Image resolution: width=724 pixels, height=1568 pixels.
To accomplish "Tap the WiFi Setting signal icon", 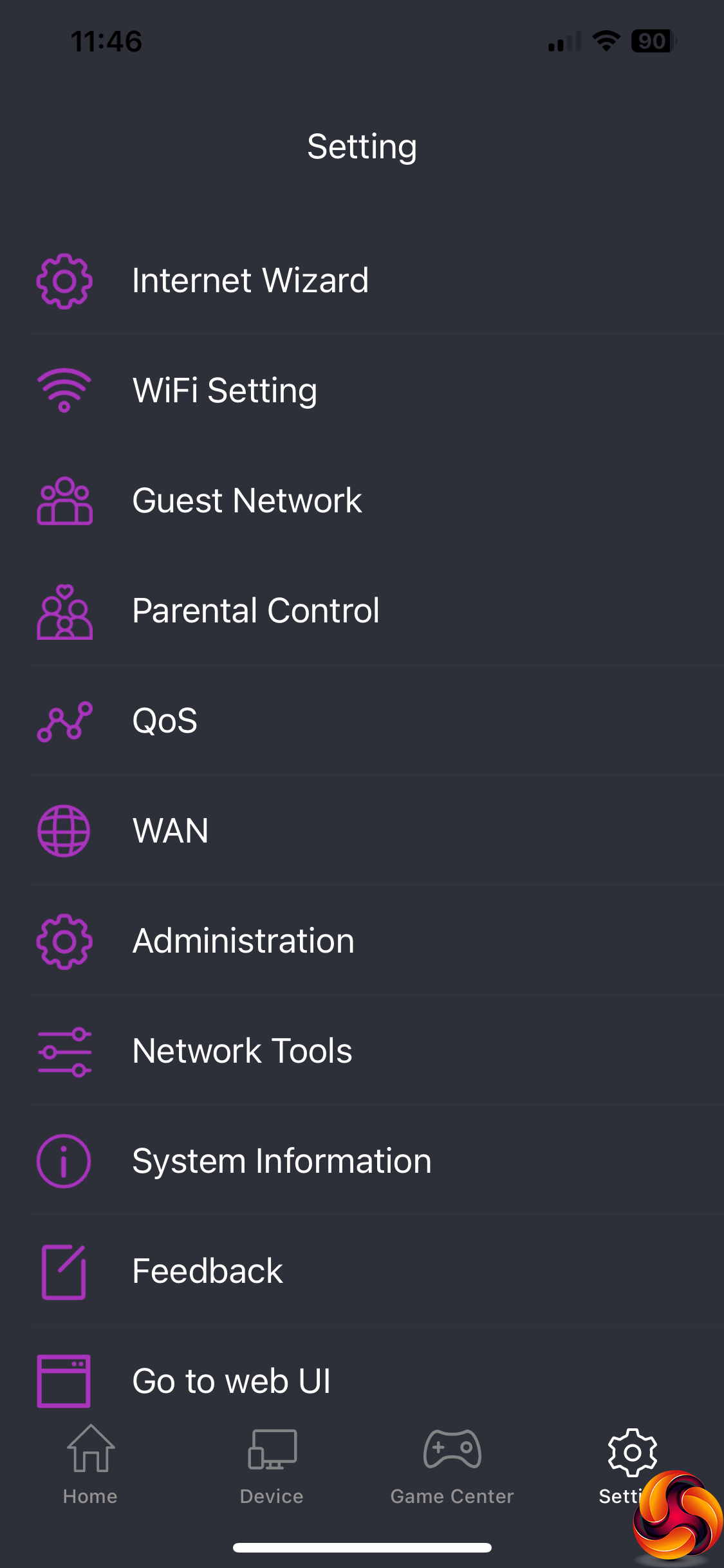I will coord(64,390).
